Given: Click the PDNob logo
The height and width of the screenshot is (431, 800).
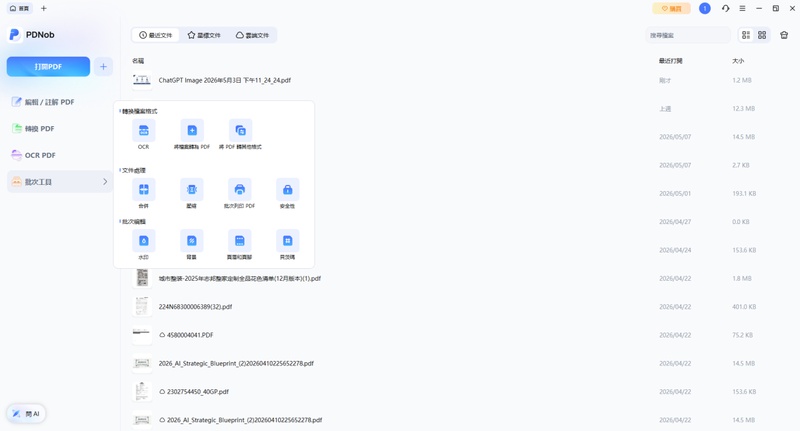Looking at the screenshot, I should point(32,35).
